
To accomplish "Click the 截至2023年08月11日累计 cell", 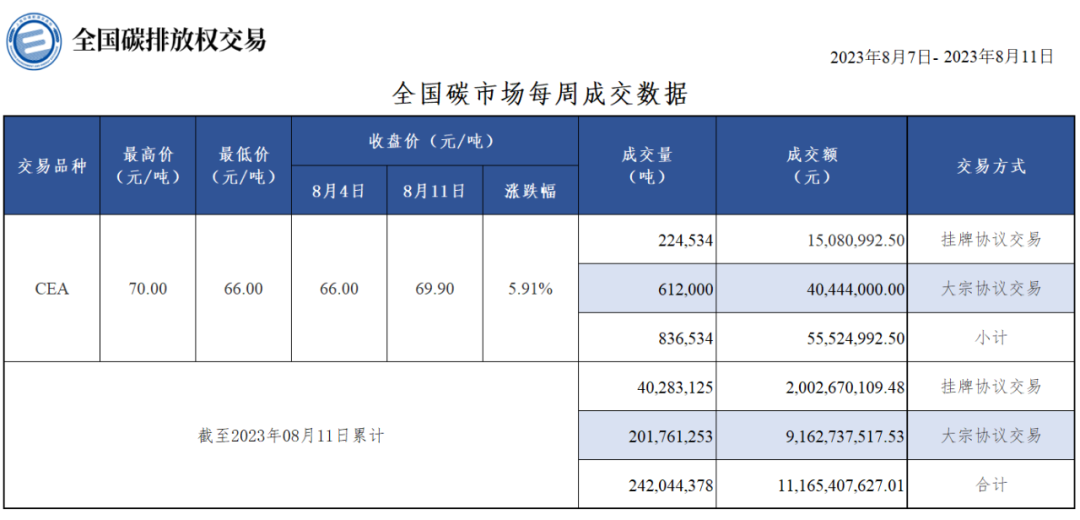I will 291,436.
